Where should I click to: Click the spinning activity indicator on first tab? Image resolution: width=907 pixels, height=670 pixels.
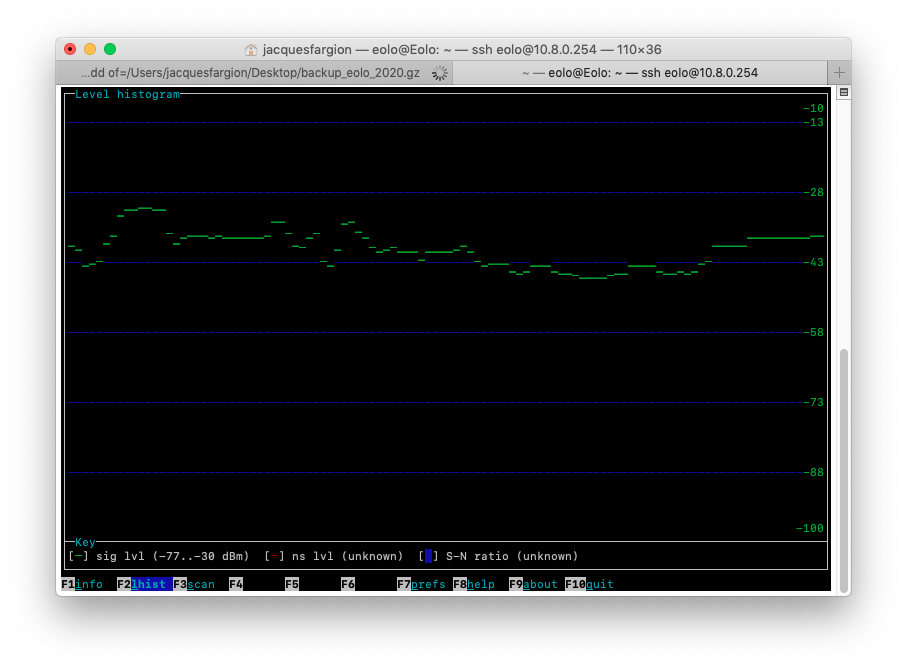440,73
